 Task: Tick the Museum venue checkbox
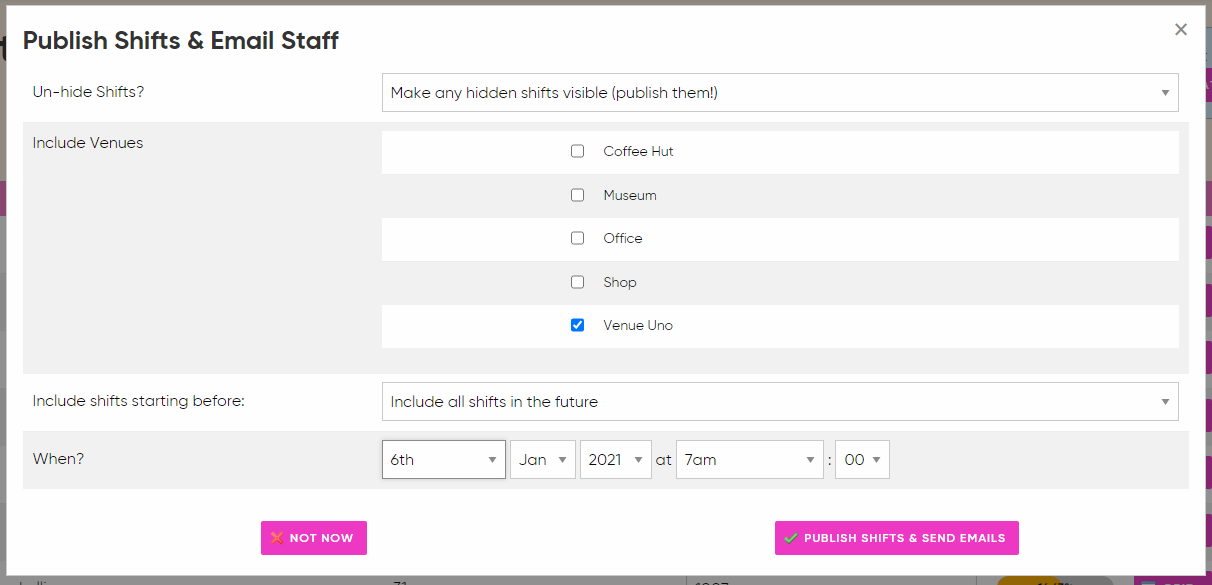tap(577, 195)
